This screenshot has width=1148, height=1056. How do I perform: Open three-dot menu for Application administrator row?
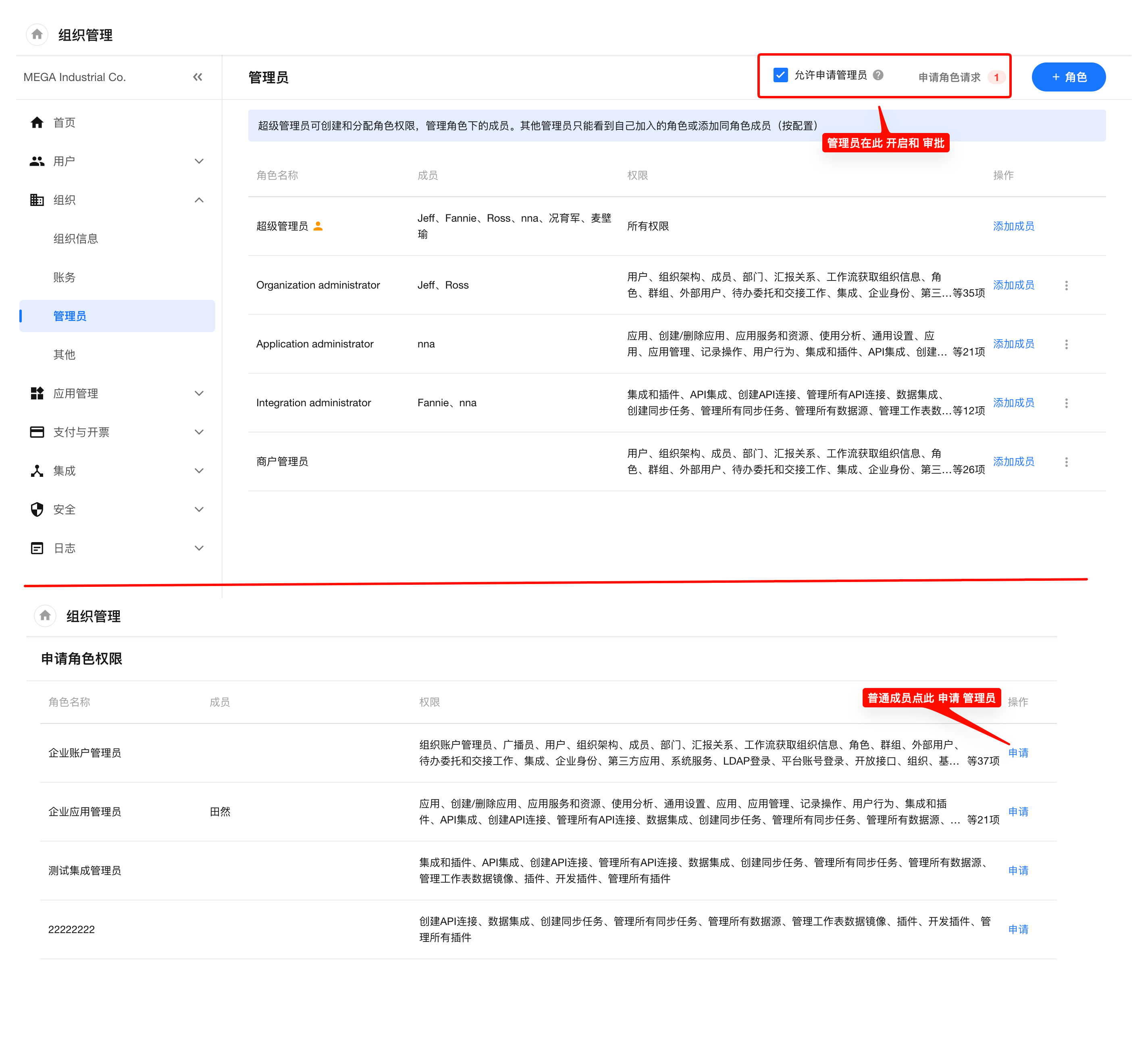click(1066, 344)
